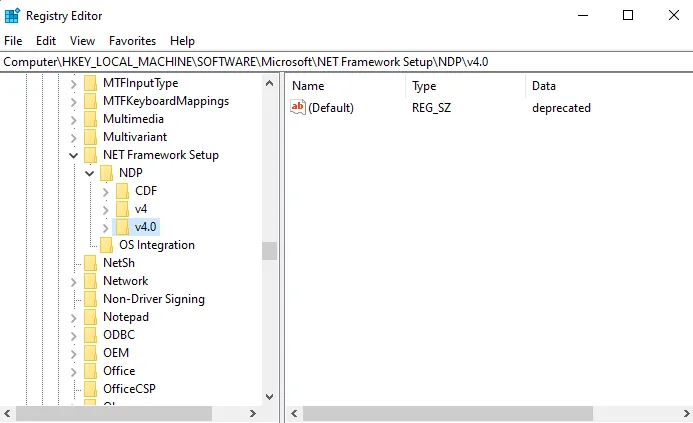The image size is (693, 423).
Task: Click the values pane horizontal scrollbar thumb
Action: pyautogui.click(x=448, y=414)
